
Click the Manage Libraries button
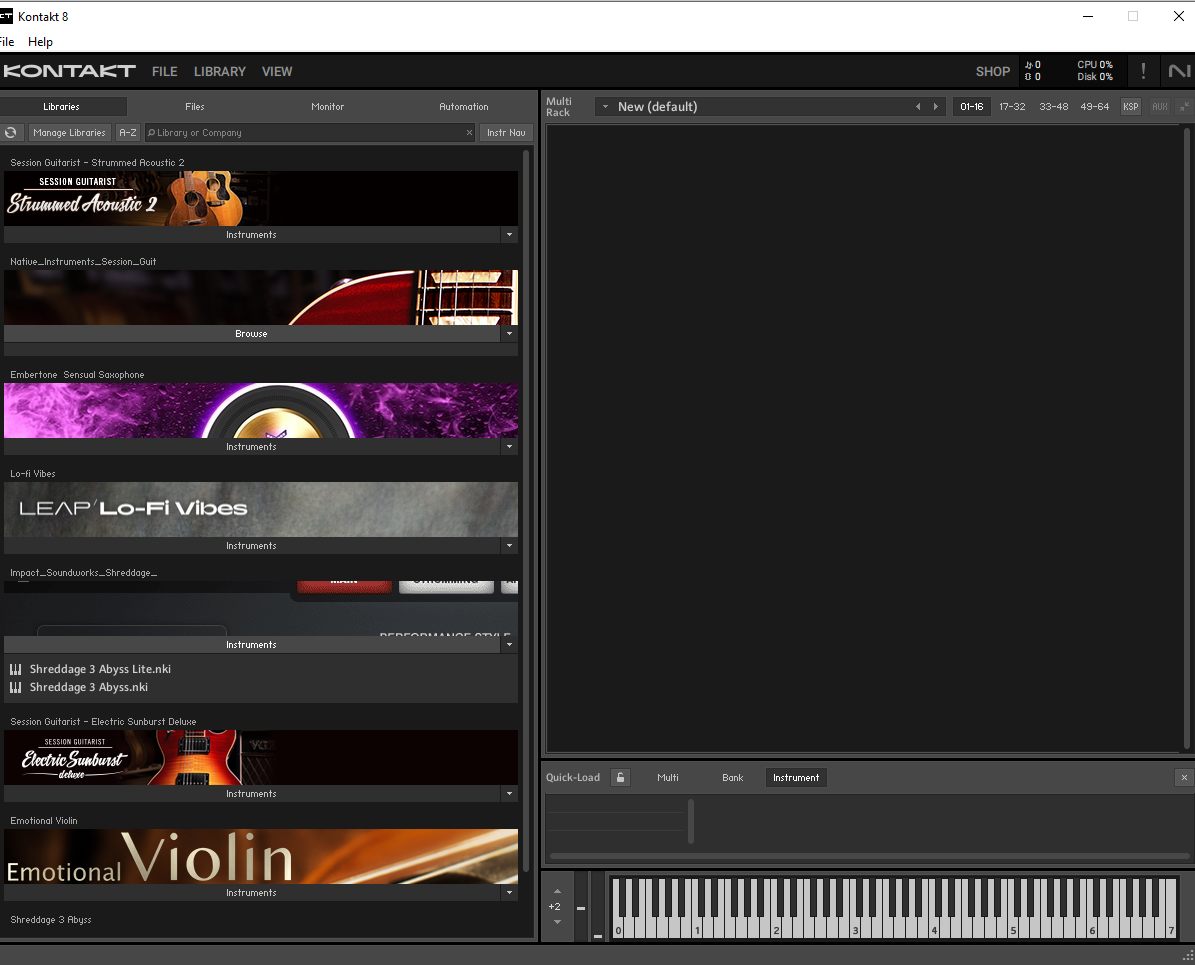(69, 133)
